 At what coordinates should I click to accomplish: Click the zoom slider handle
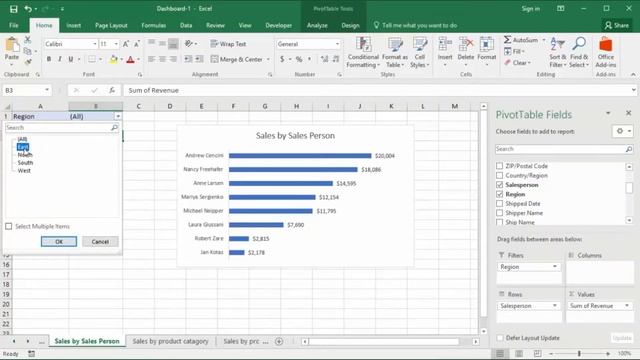(x=579, y=353)
